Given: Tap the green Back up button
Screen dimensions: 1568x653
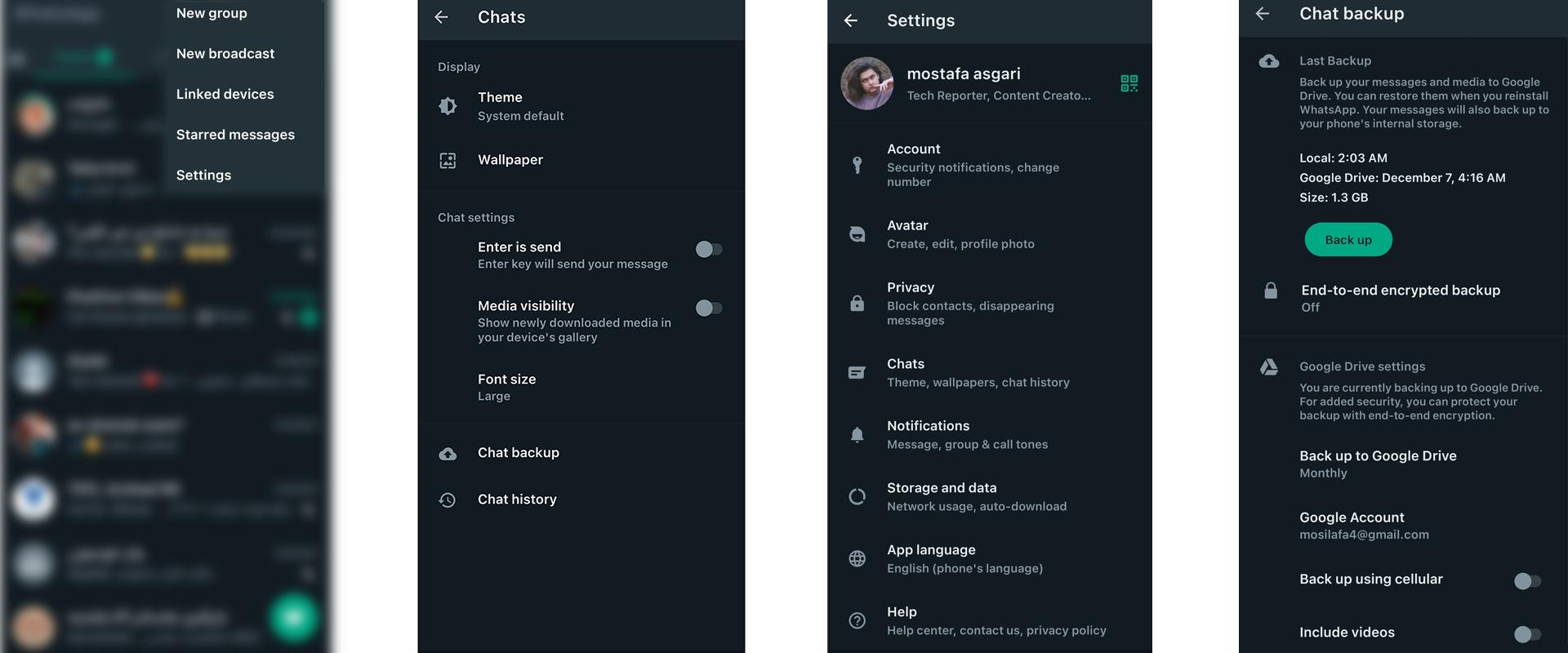Looking at the screenshot, I should [1348, 240].
